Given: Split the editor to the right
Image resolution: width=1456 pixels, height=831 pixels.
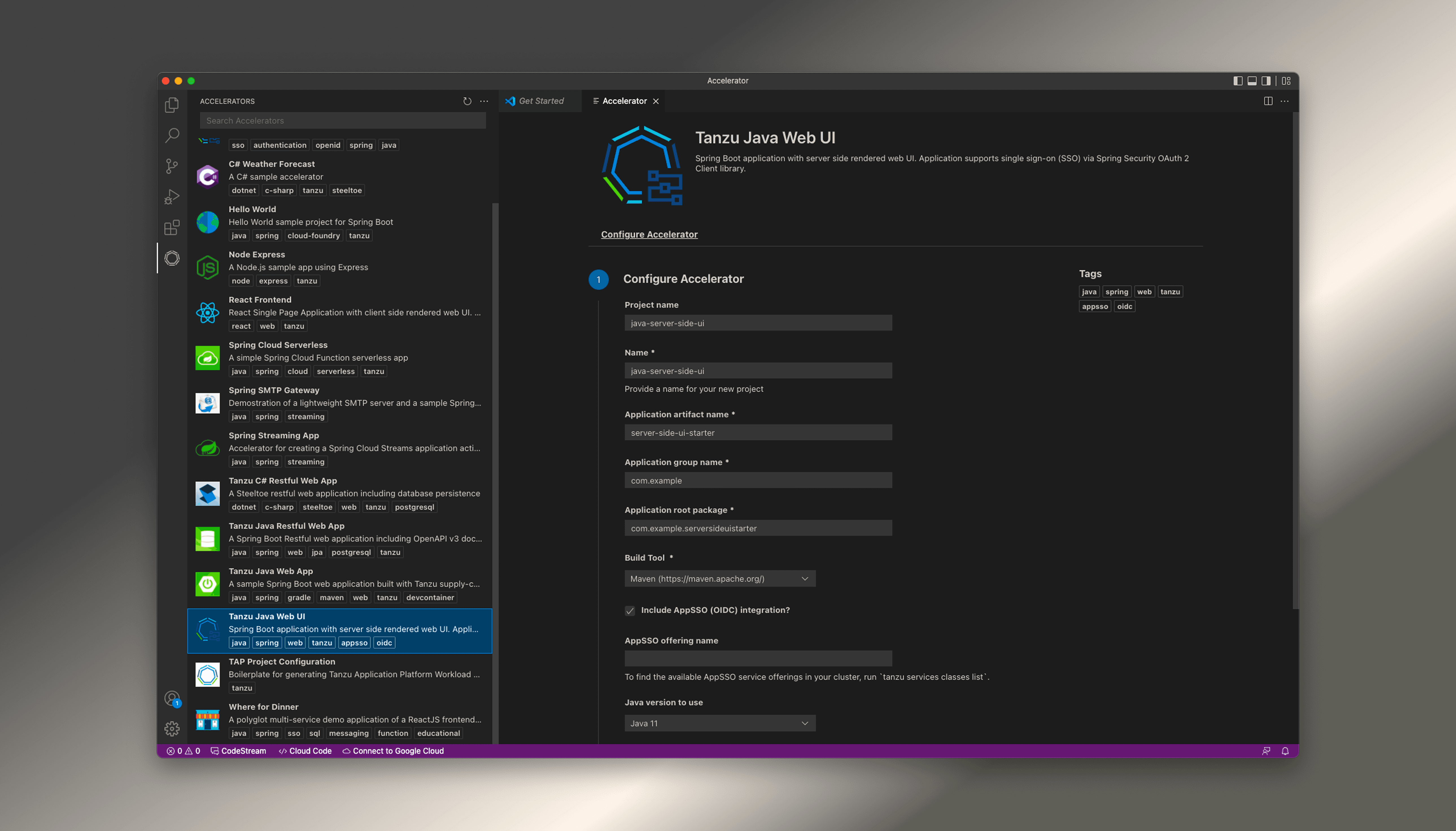Looking at the screenshot, I should tap(1268, 101).
